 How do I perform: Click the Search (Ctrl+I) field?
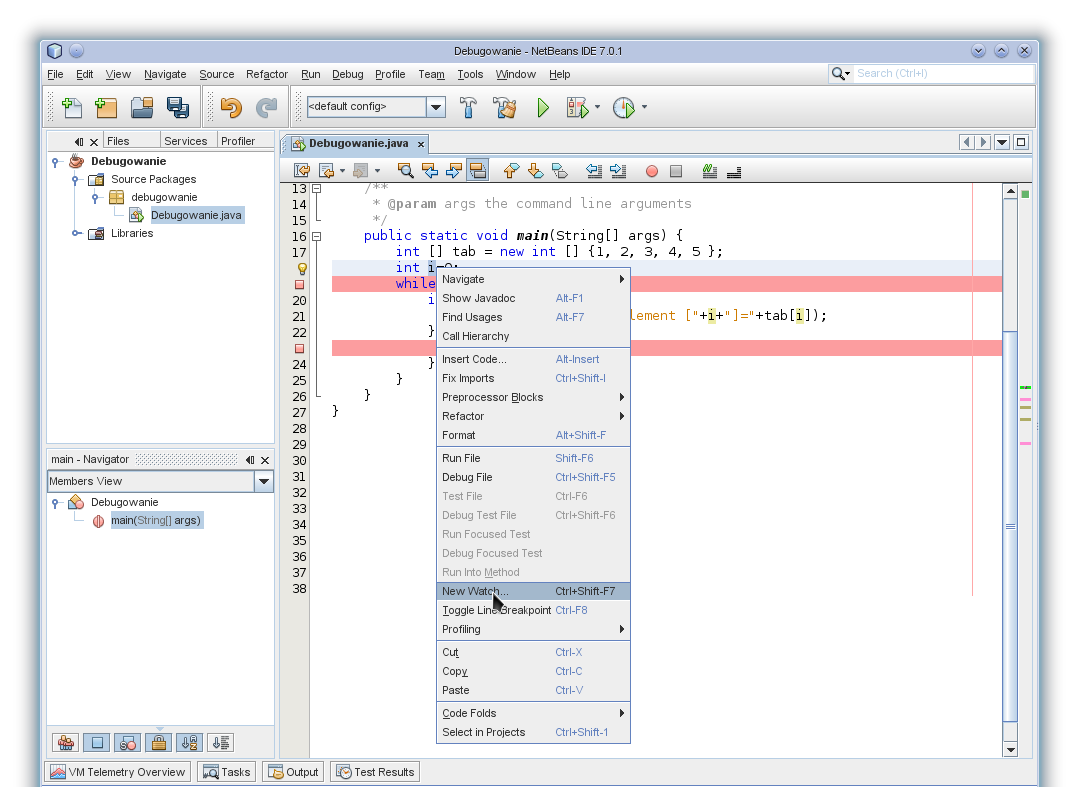(943, 74)
